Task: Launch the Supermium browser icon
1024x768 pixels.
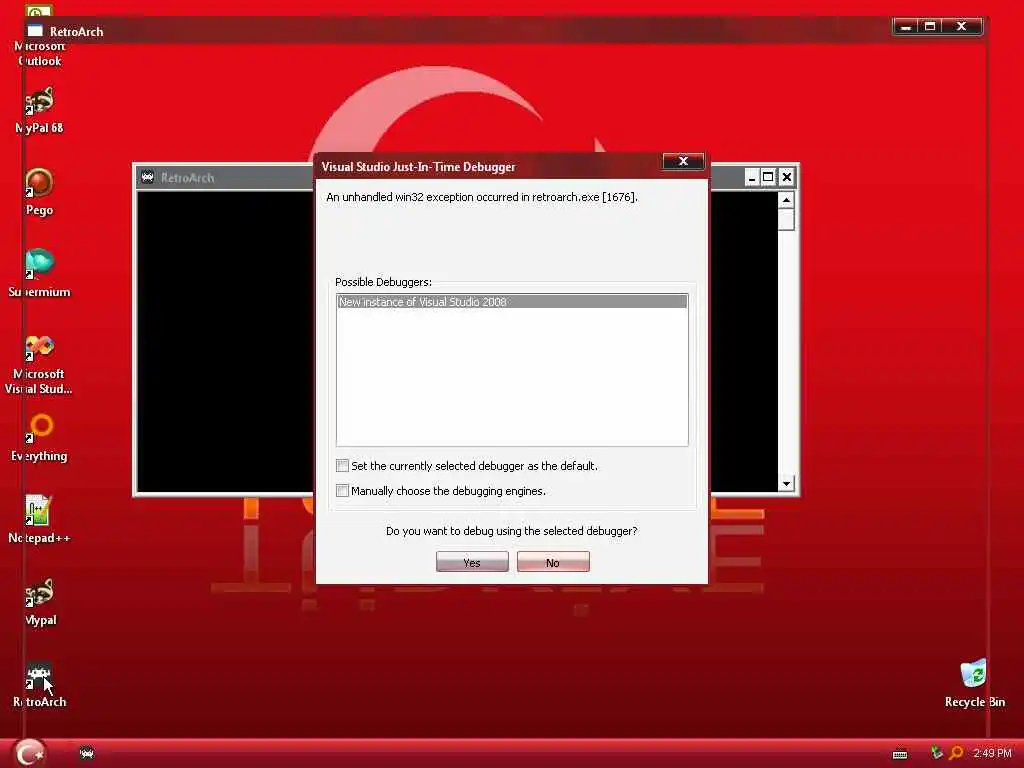Action: tap(39, 273)
